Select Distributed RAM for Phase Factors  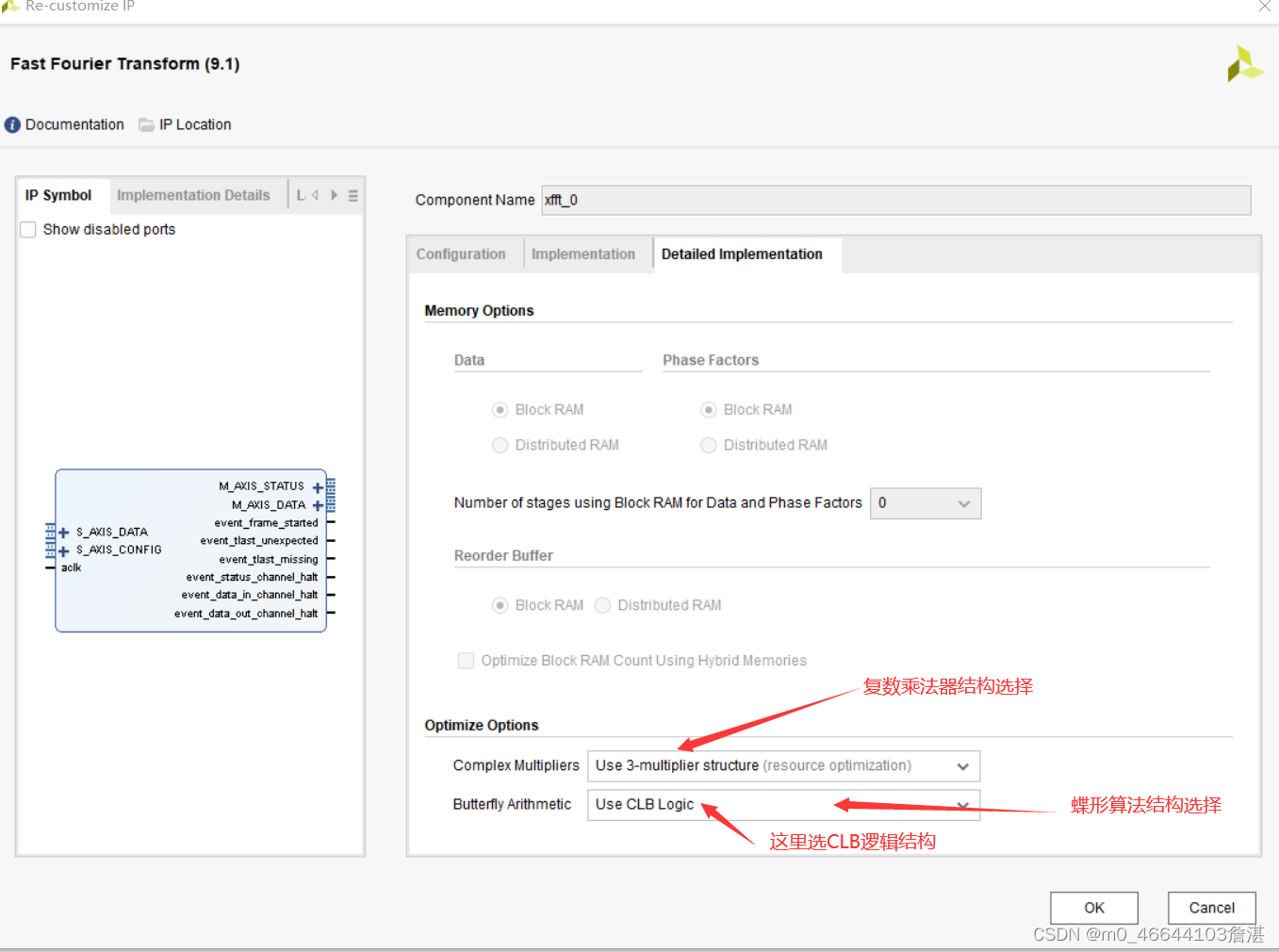(x=709, y=445)
